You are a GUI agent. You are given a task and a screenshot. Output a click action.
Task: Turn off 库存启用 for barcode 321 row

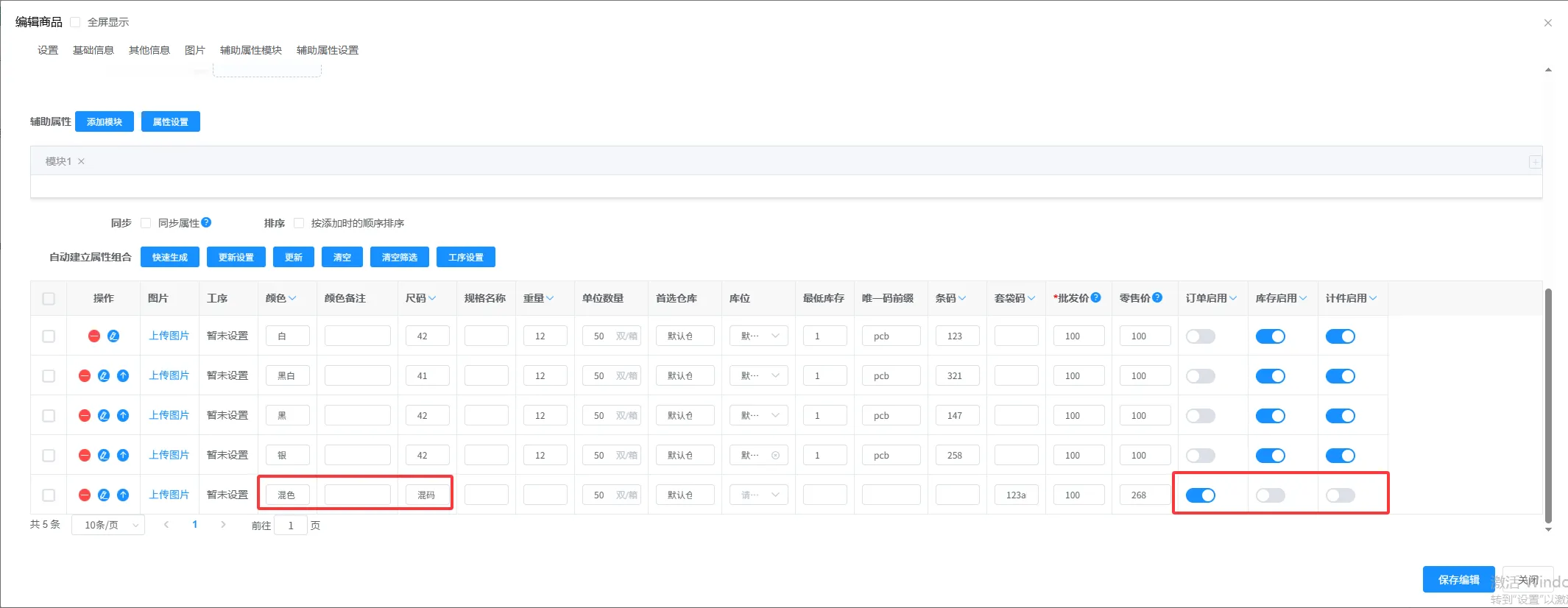tap(1271, 376)
